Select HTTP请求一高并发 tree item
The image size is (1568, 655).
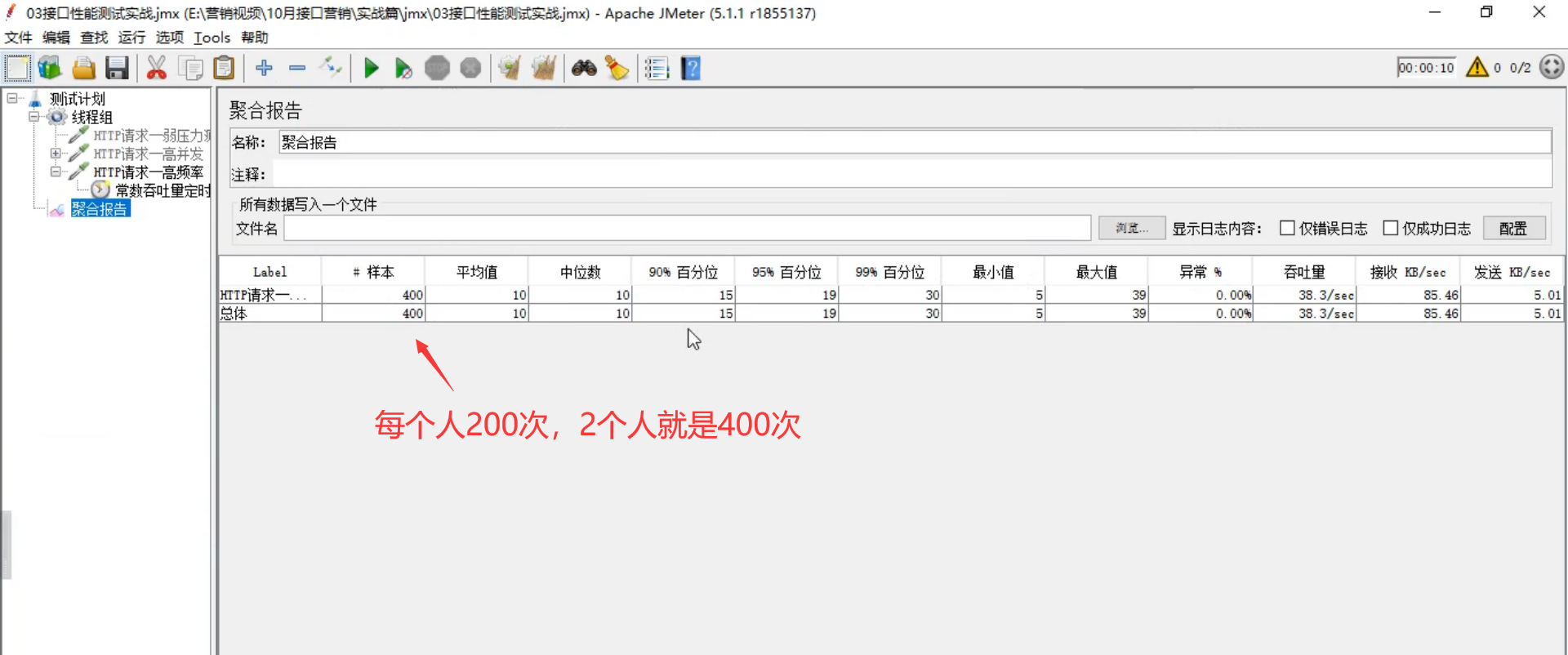[149, 154]
